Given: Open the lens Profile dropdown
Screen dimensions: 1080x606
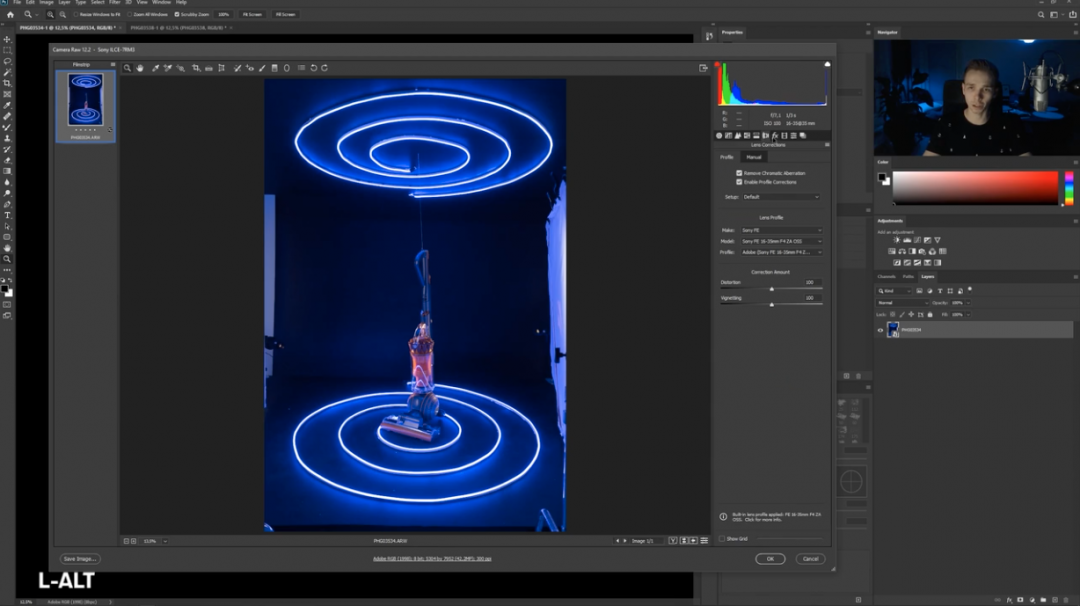Looking at the screenshot, I should coord(781,252).
